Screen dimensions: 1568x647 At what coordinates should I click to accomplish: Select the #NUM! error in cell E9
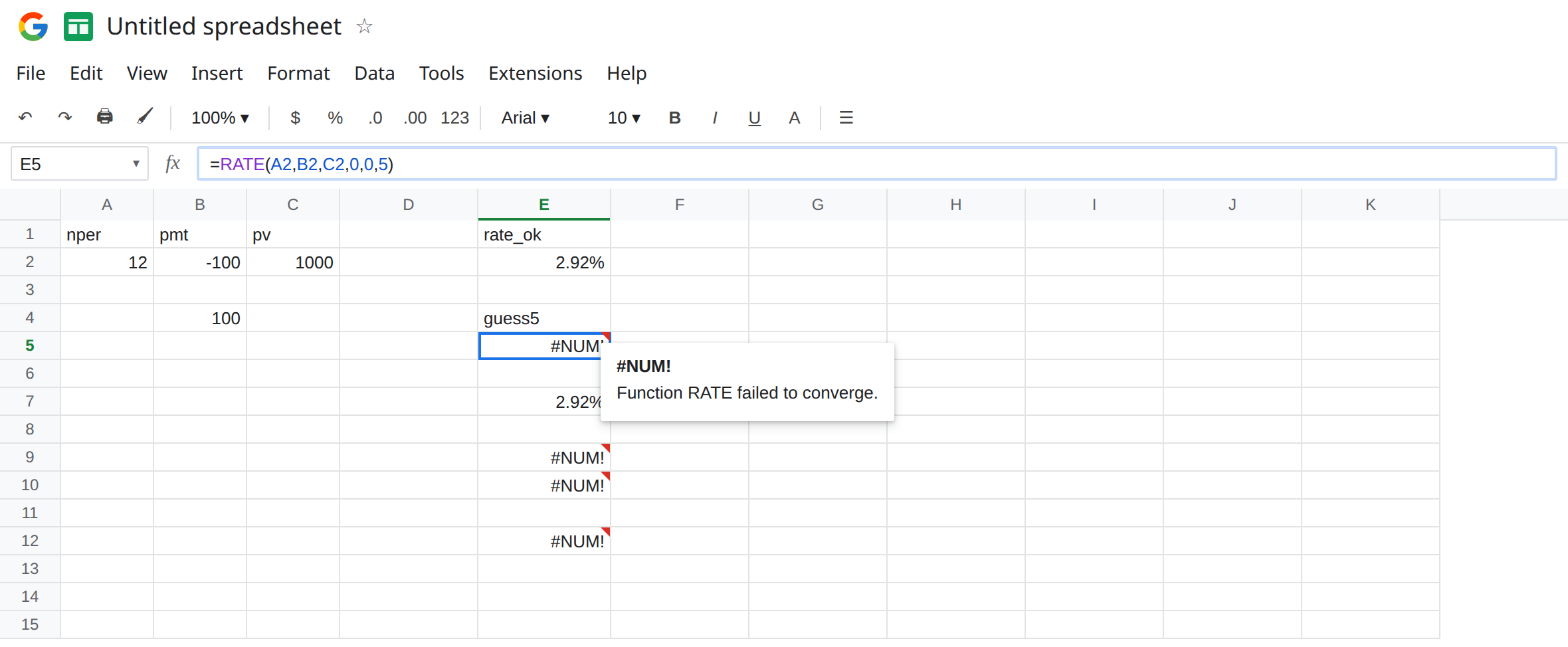coord(544,458)
